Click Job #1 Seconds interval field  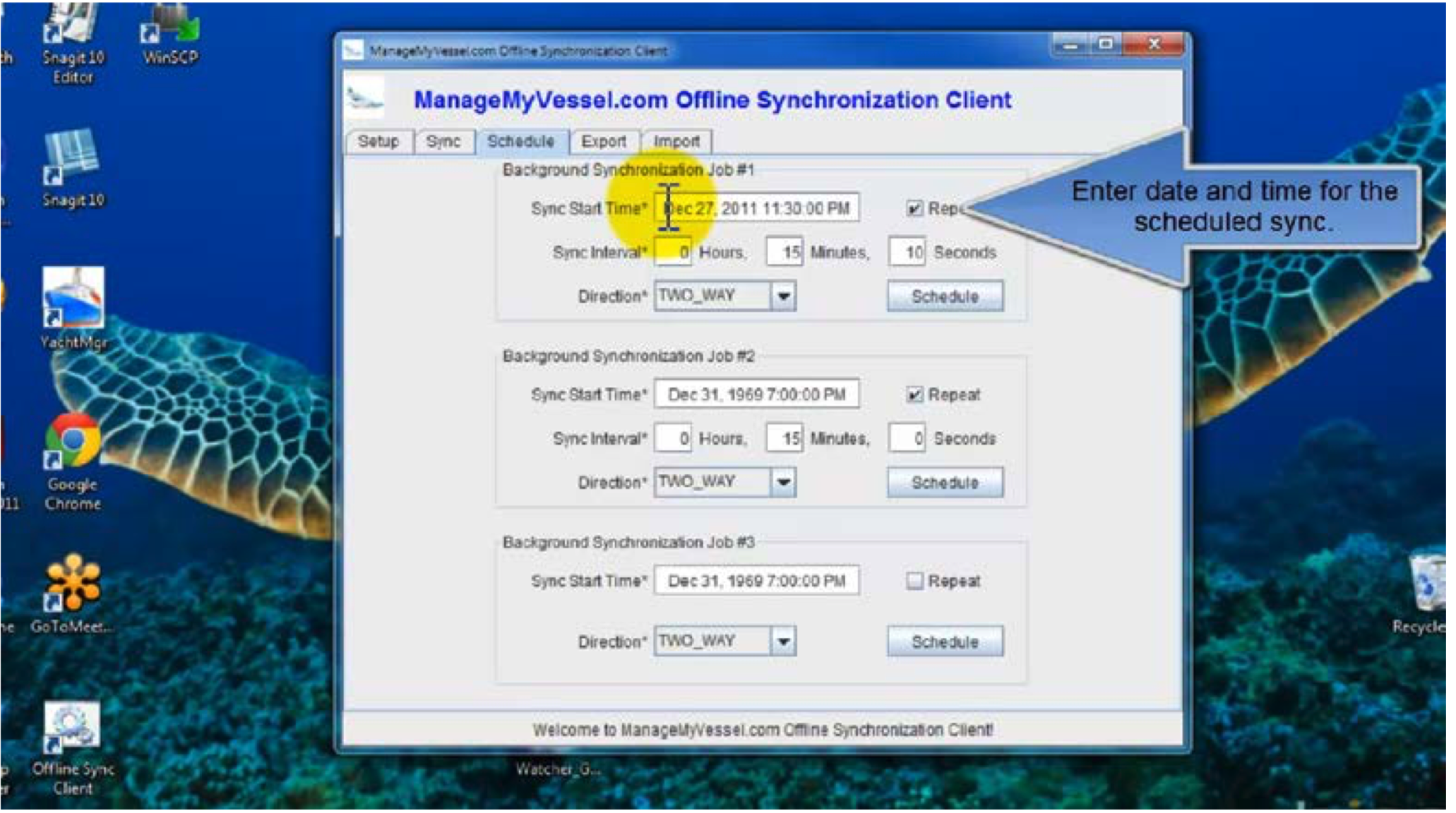(907, 252)
